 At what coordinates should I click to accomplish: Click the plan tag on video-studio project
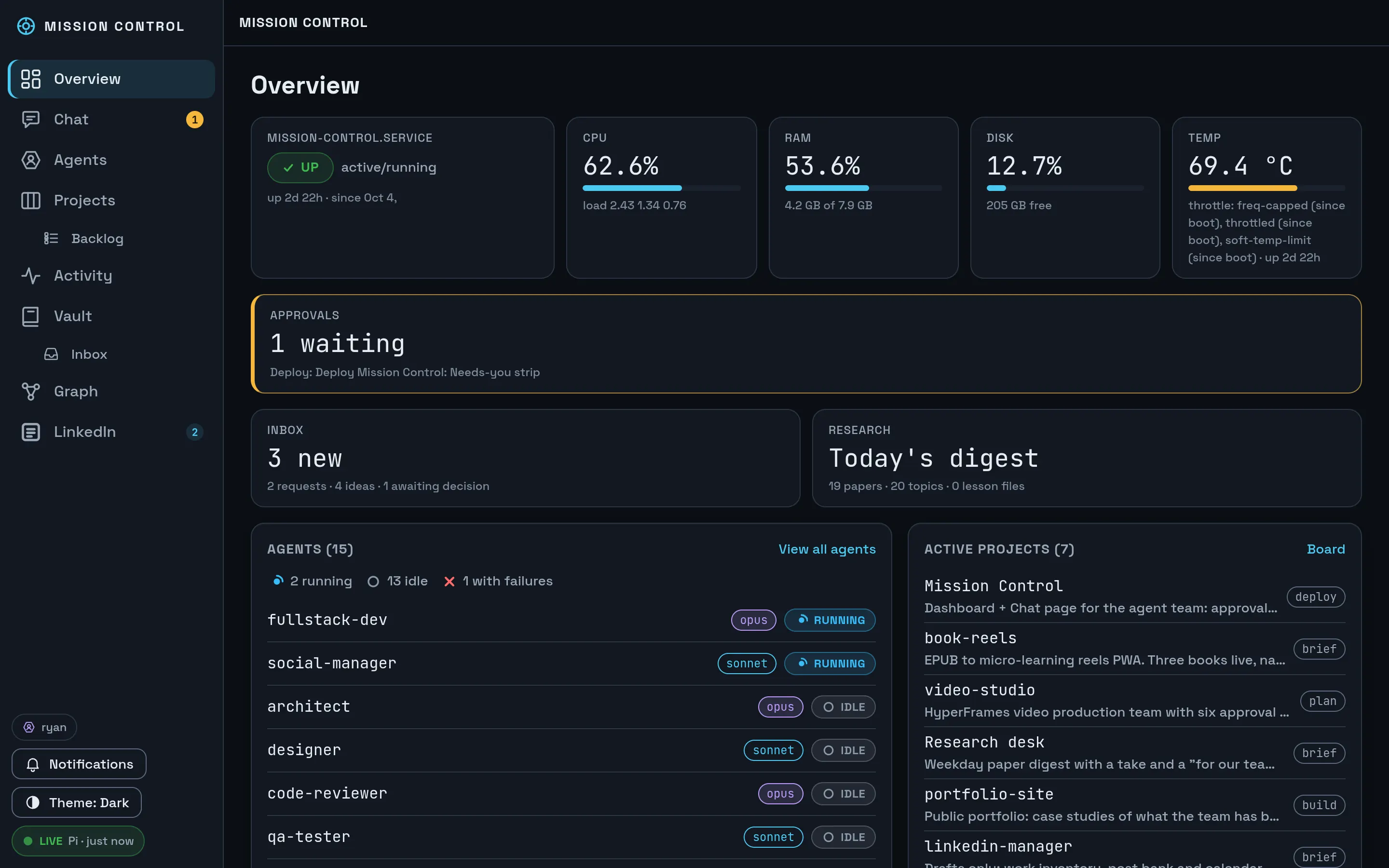(x=1322, y=701)
